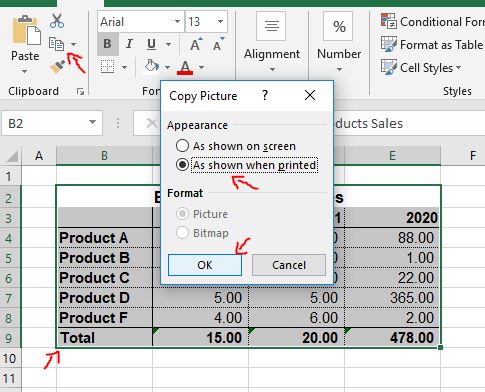
Task: Click the formula bar options dots handle
Action: click(118, 123)
